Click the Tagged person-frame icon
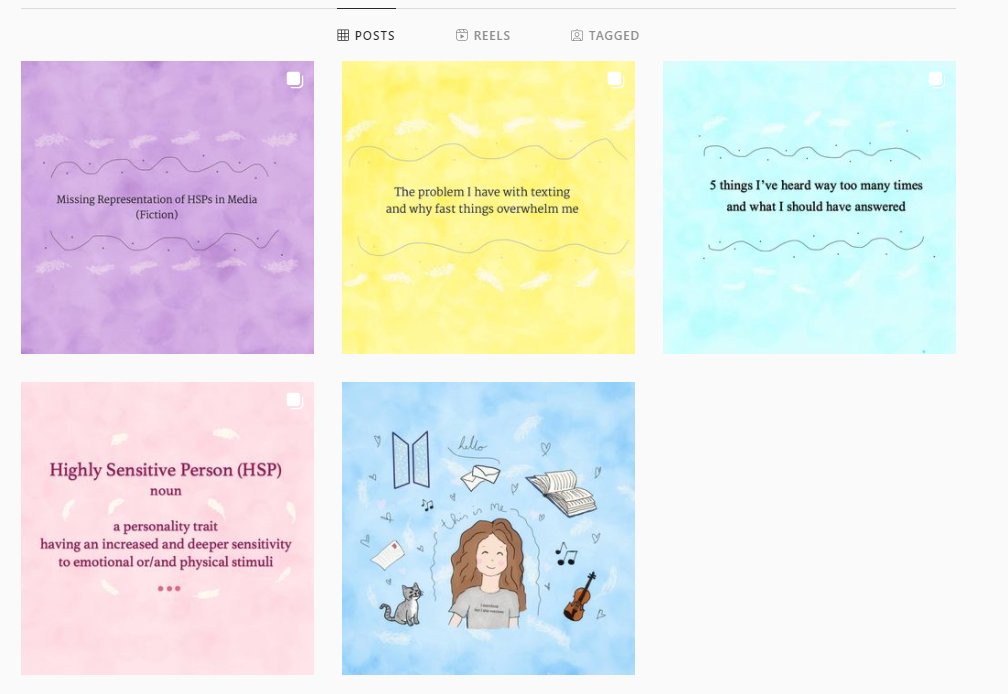Screen dimensions: 1008x694 pos(577,35)
